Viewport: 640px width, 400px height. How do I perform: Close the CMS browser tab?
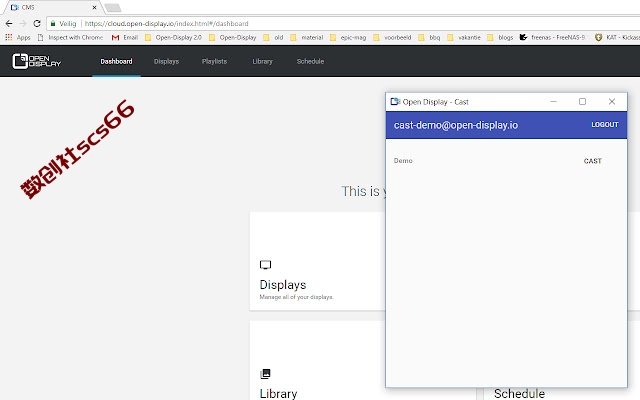click(94, 7)
